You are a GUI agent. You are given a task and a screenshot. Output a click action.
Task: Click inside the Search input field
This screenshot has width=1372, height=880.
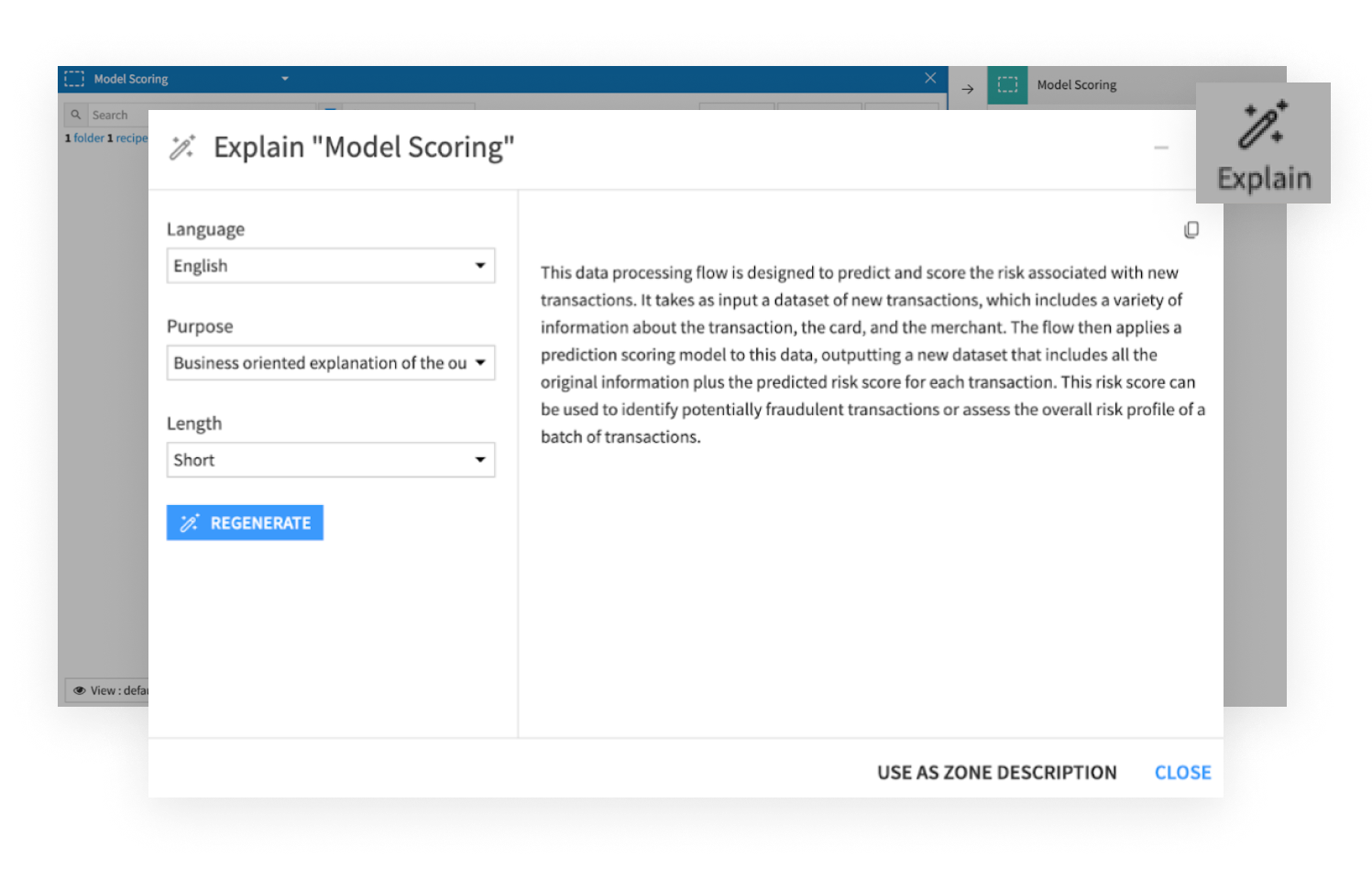click(147, 114)
